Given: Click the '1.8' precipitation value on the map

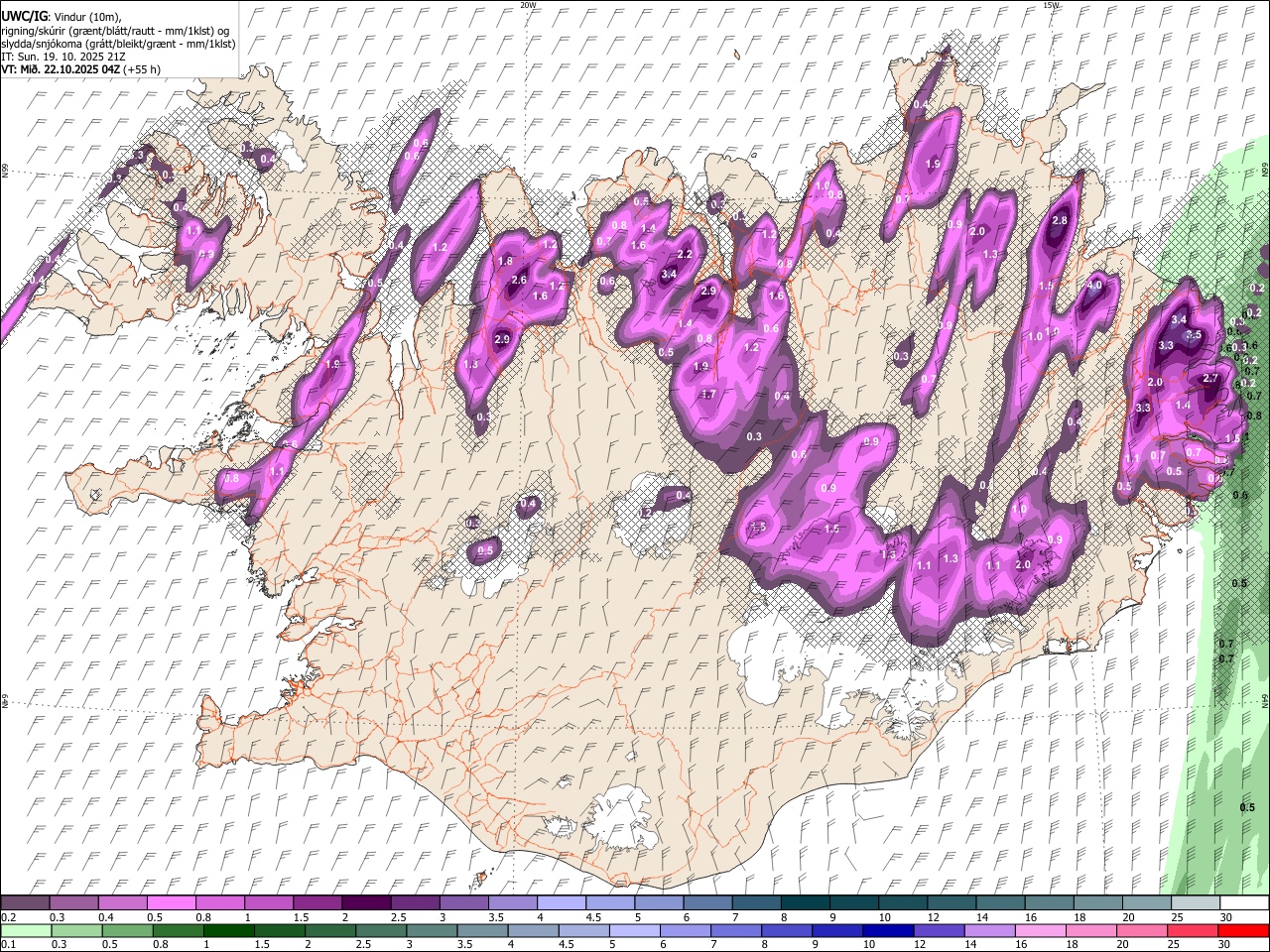Looking at the screenshot, I should (x=505, y=261).
